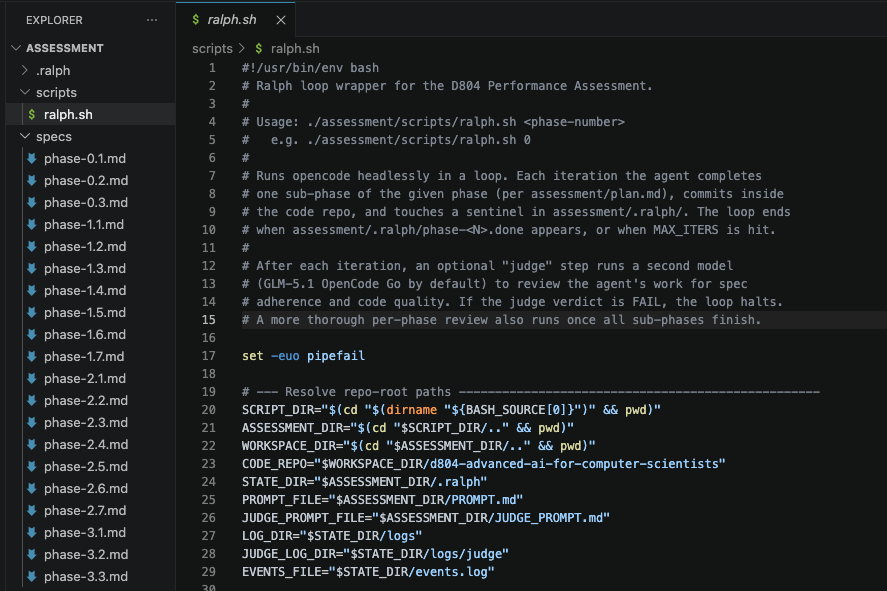Open phase-2.7.md file
The image size is (887, 591).
point(91,511)
